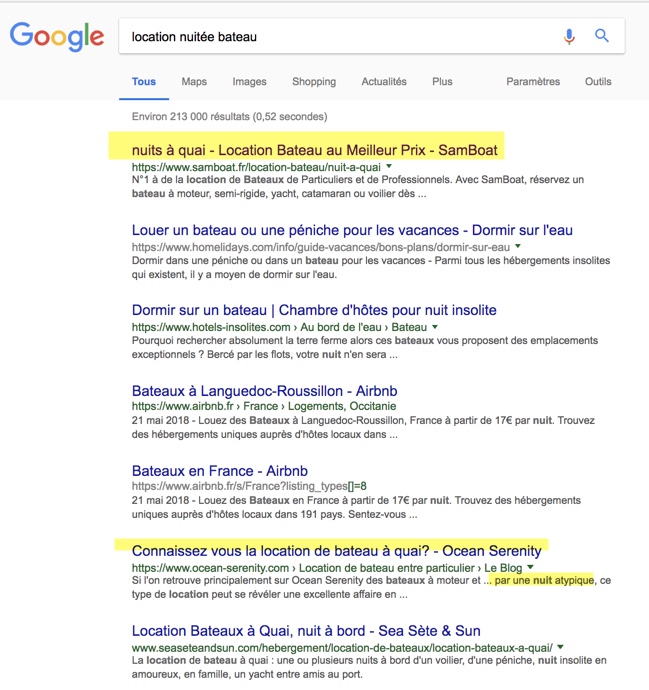Image resolution: width=649 pixels, height=690 pixels.
Task: Click the Google logo
Action: click(57, 37)
